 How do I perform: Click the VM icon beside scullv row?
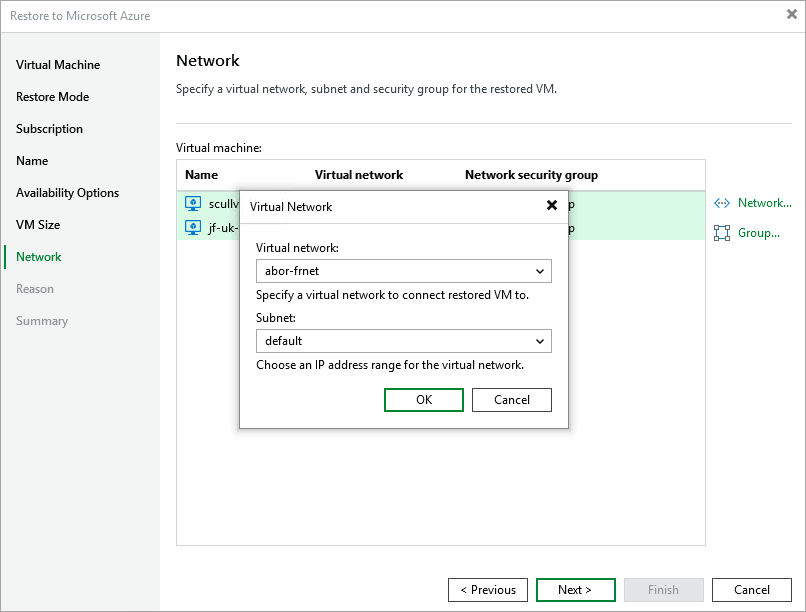point(193,204)
